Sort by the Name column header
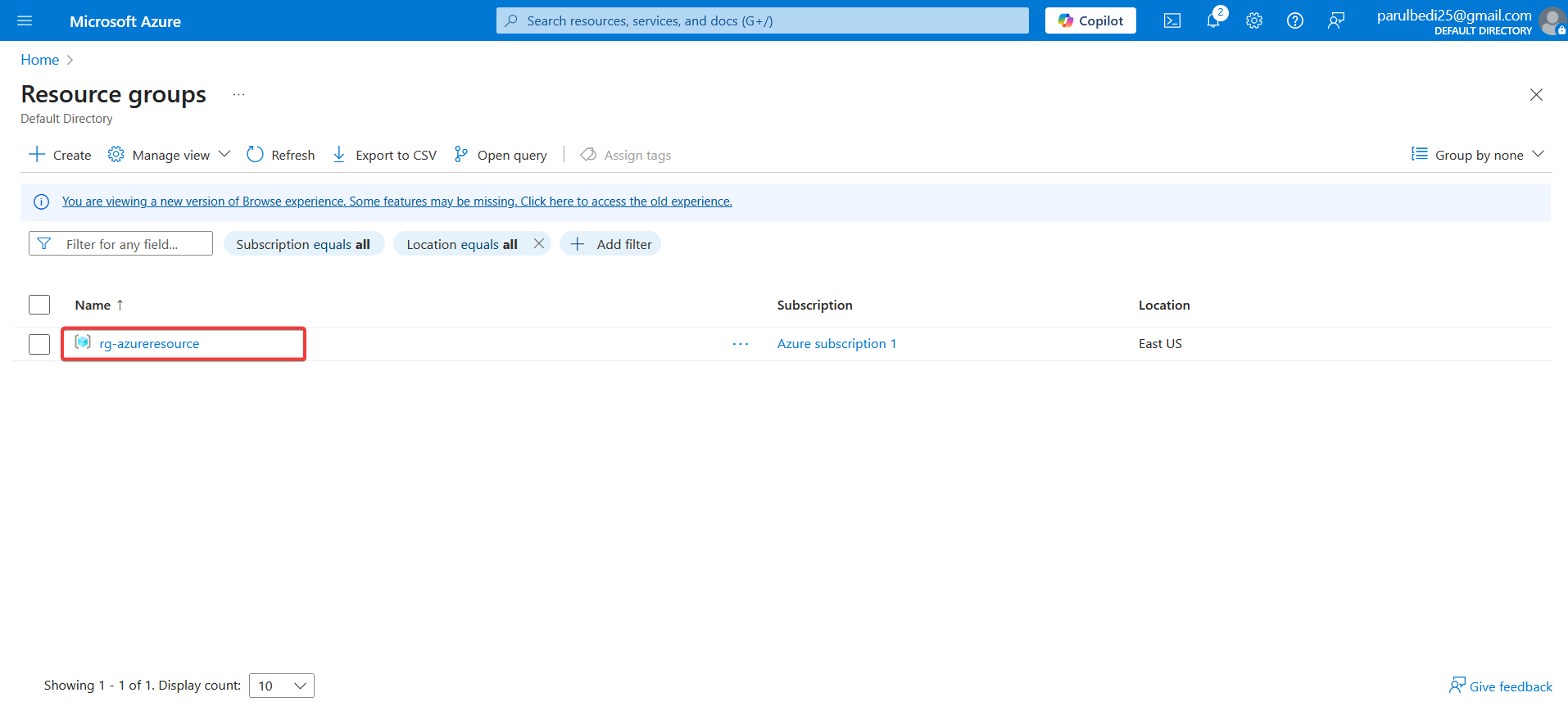1568x720 pixels. [99, 305]
